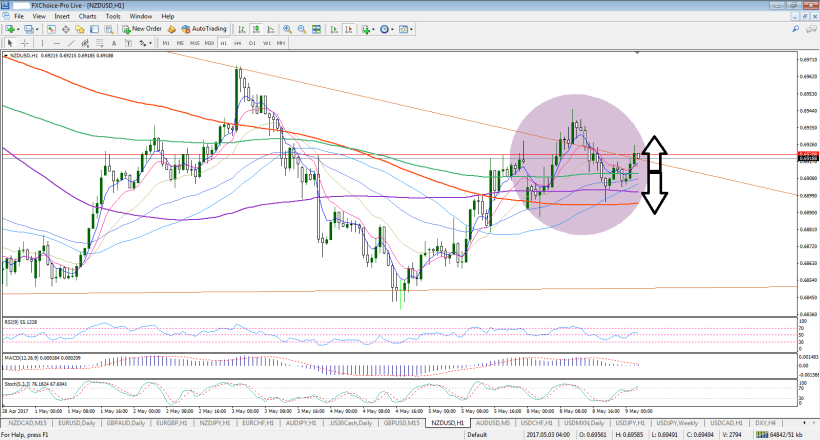Switch chart to line chart style
The height and width of the screenshot is (440, 820).
point(270,29)
